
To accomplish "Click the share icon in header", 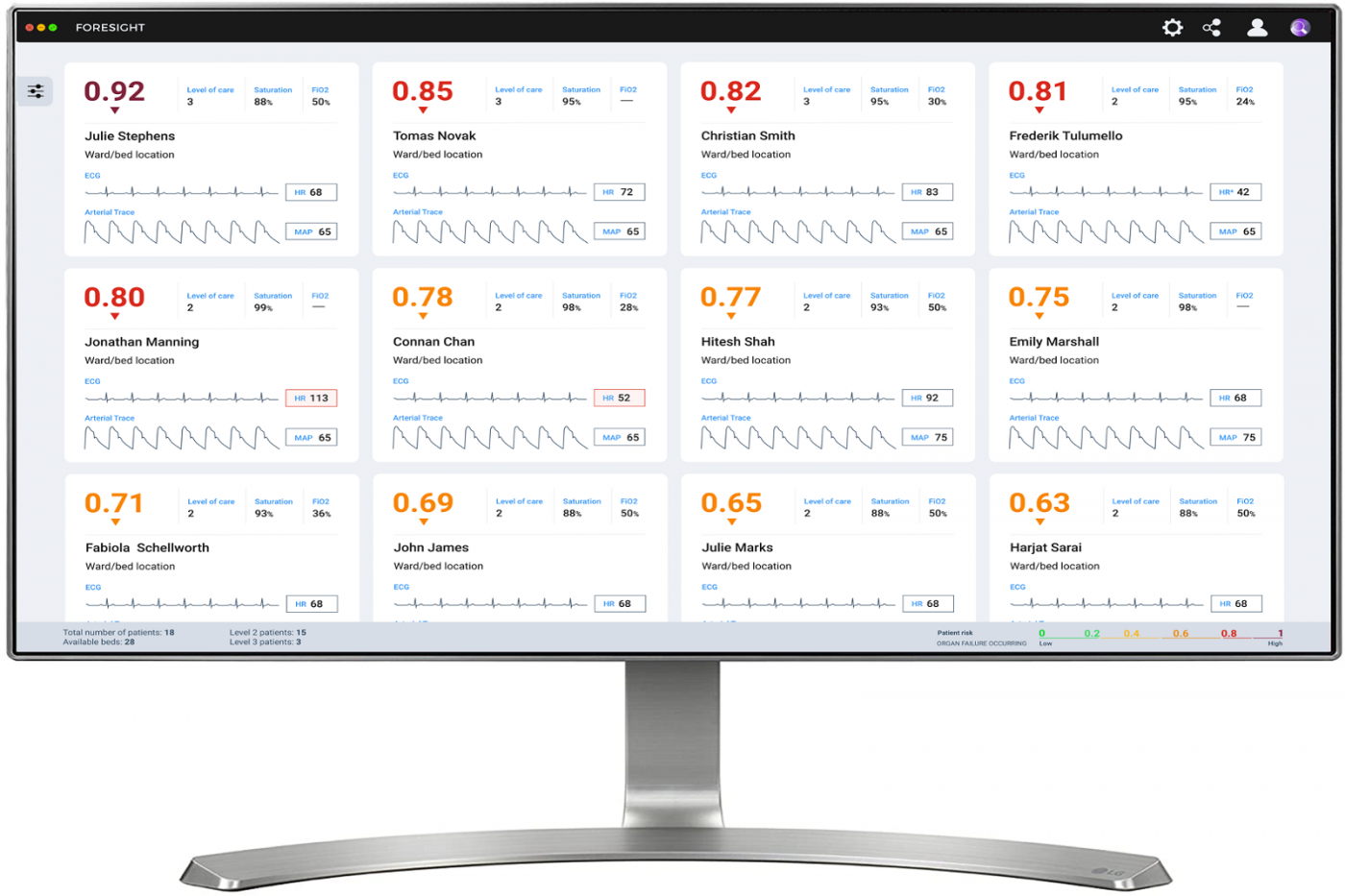I will tap(1211, 28).
